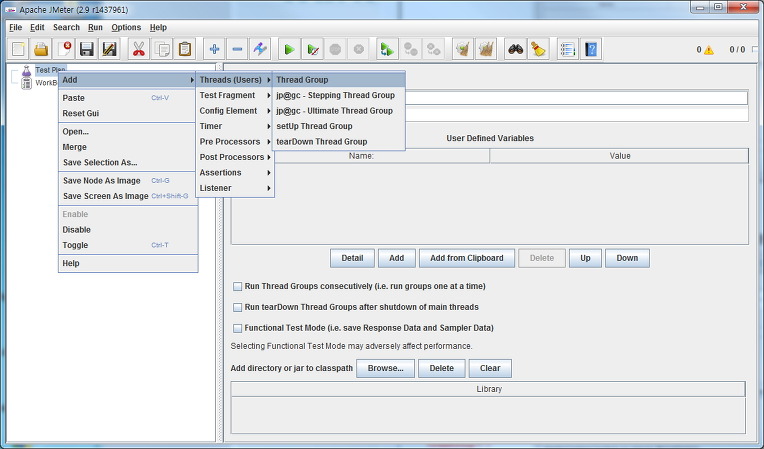Click the grey Shutdown icon
Screen dimensions: 764x449
coord(359,49)
